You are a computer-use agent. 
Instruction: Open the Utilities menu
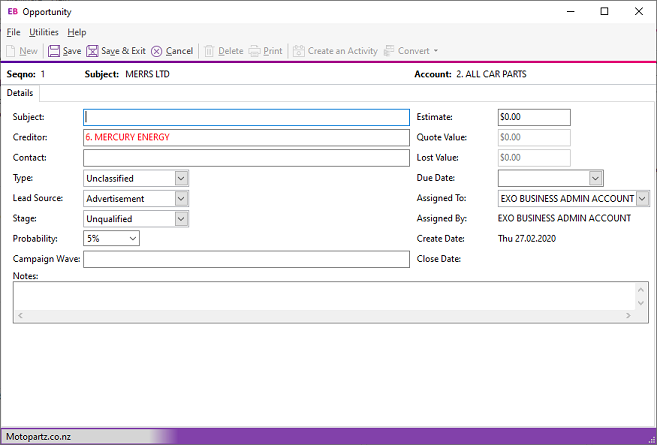pyautogui.click(x=44, y=32)
